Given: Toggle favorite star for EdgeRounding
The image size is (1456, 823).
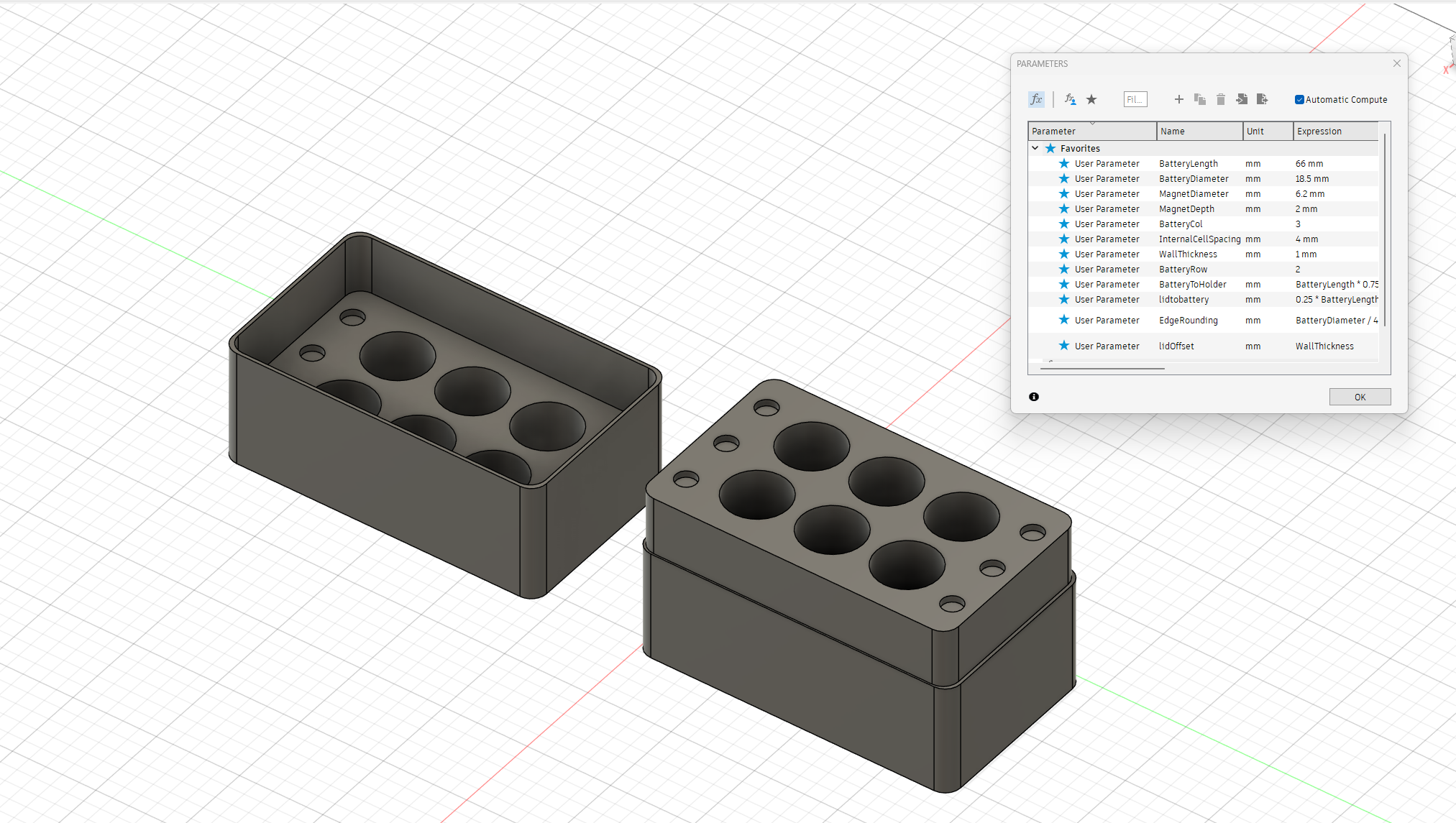Looking at the screenshot, I should [1064, 320].
